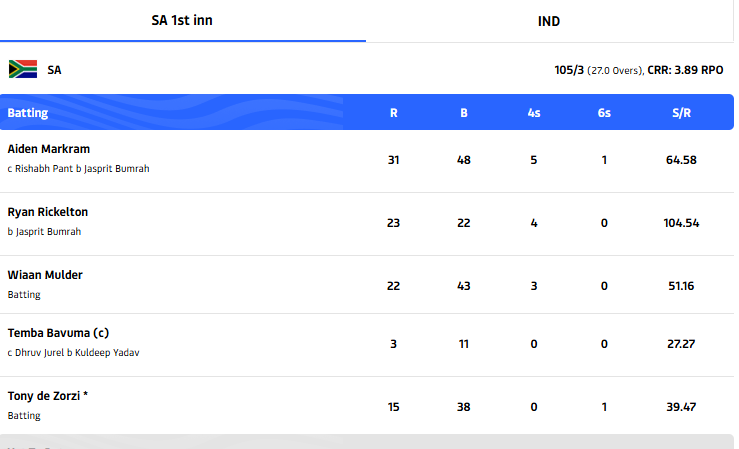Open Tony de Zorzi's profile
Image resolution: width=739 pixels, height=449 pixels.
(x=48, y=396)
